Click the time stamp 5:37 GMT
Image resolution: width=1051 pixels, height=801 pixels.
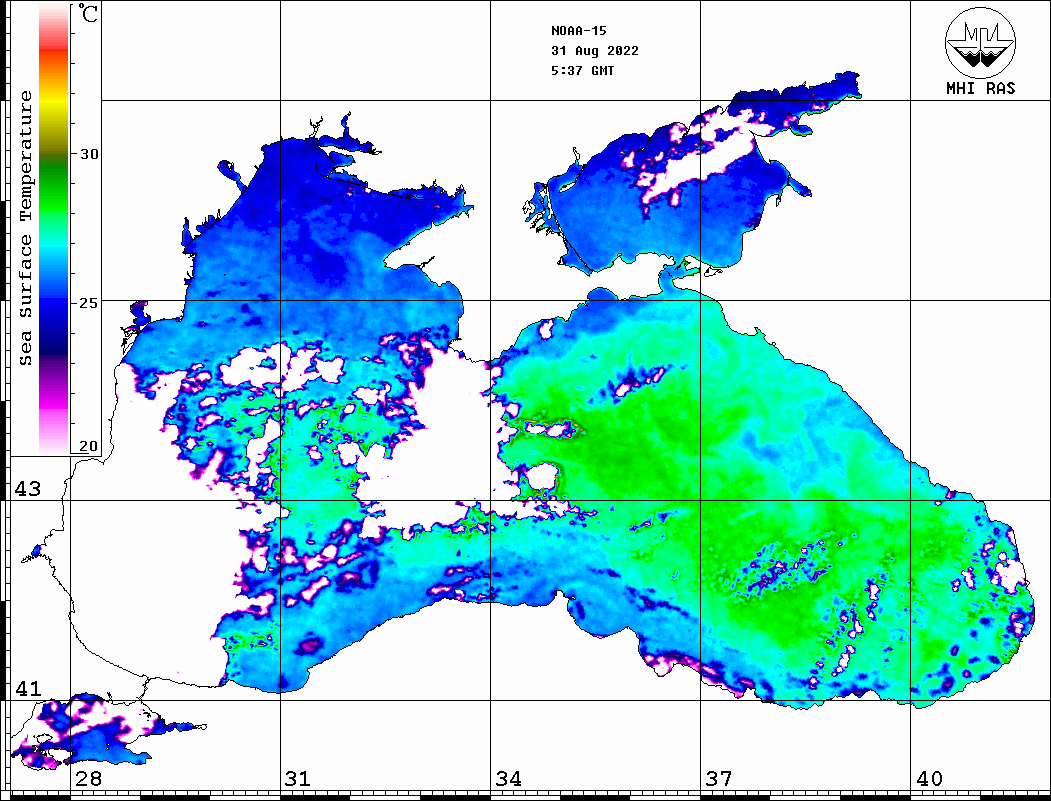(x=582, y=70)
